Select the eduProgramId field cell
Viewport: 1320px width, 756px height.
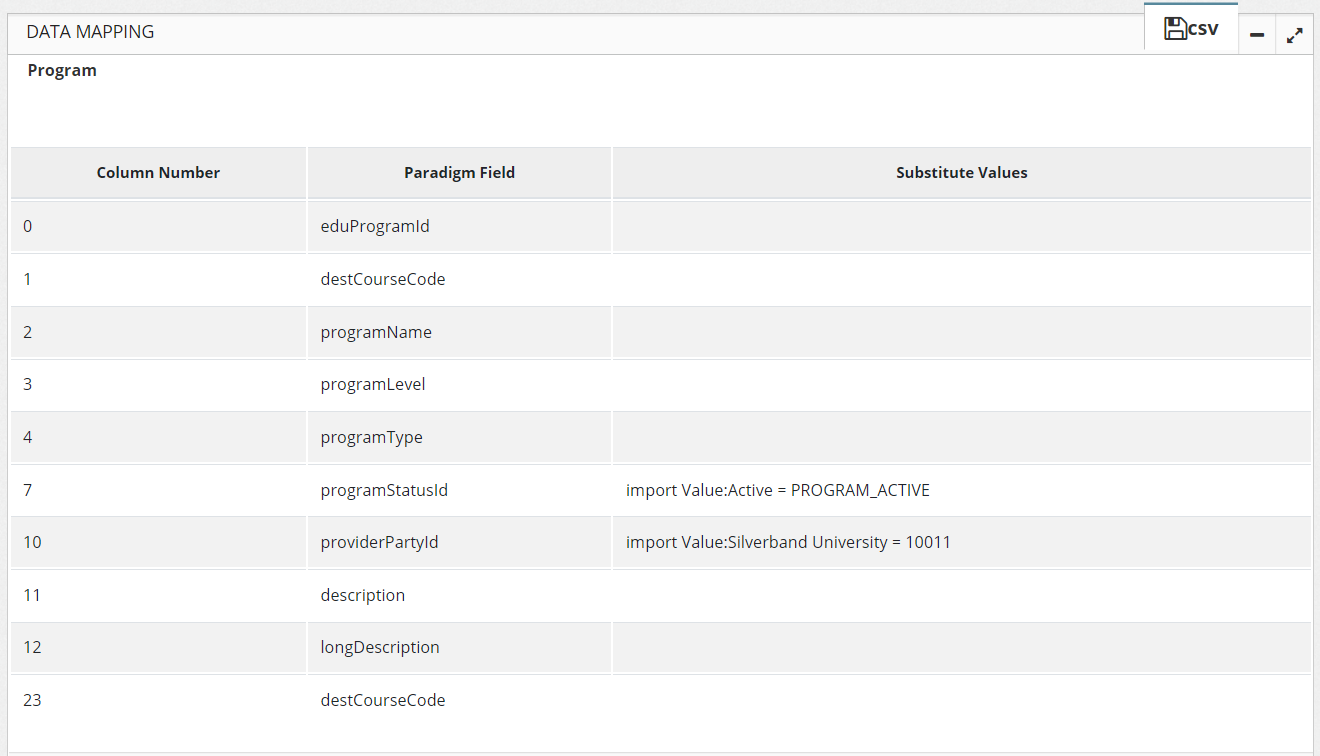(x=375, y=226)
